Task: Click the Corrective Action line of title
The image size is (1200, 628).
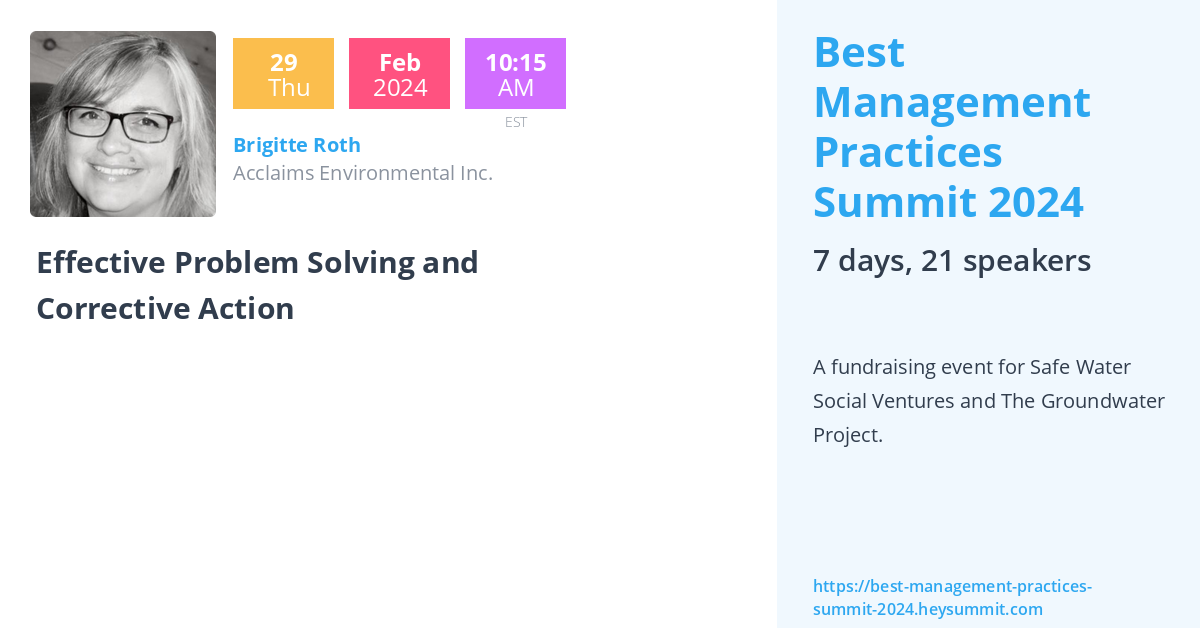Action: [165, 308]
